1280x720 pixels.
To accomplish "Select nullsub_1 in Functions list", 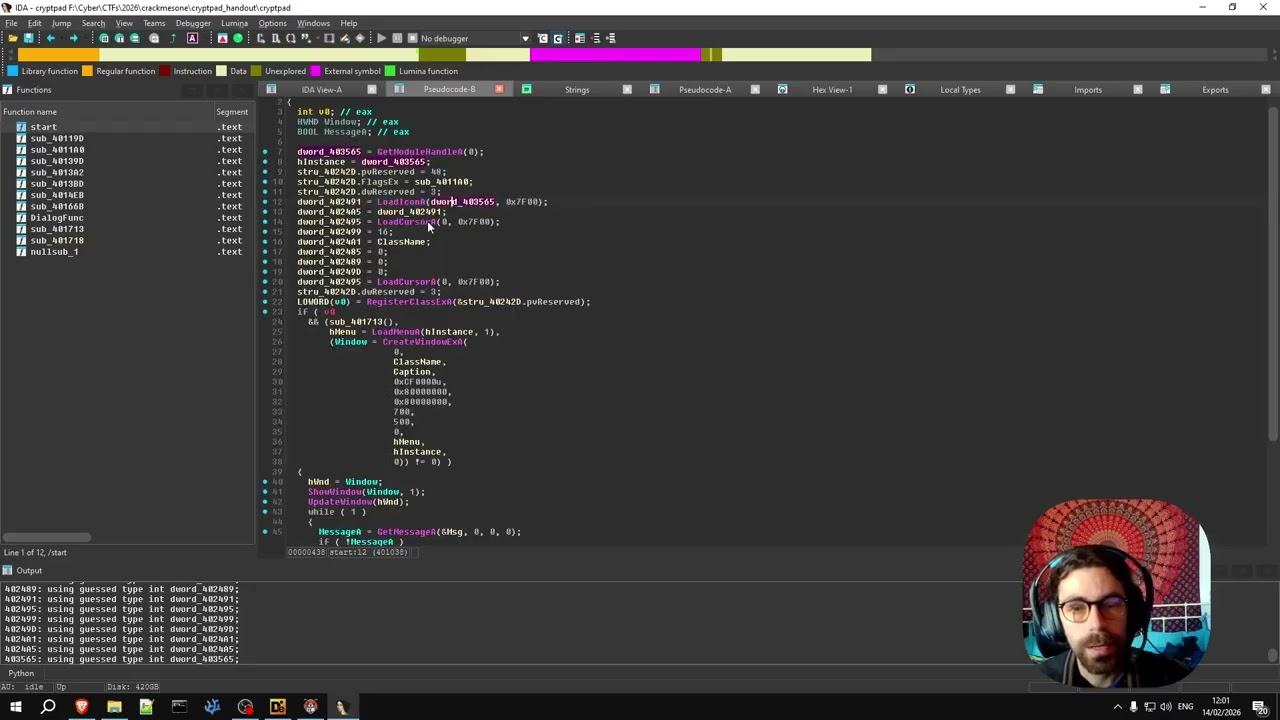I will pos(127,252).
